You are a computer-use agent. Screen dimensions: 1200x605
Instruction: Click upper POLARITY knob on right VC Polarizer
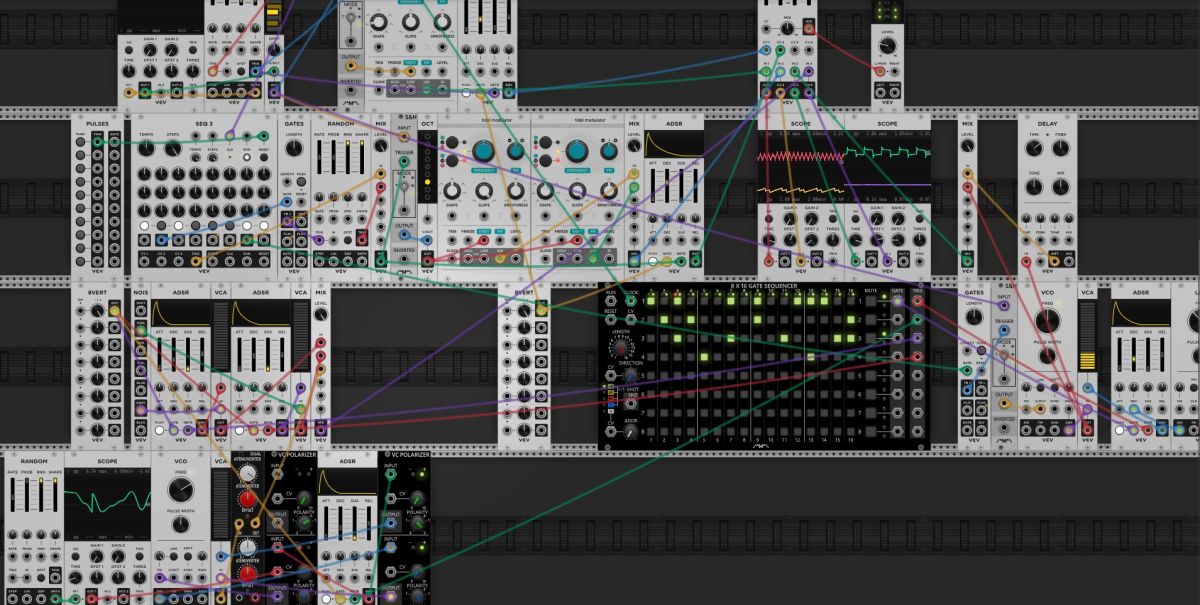pos(417,522)
